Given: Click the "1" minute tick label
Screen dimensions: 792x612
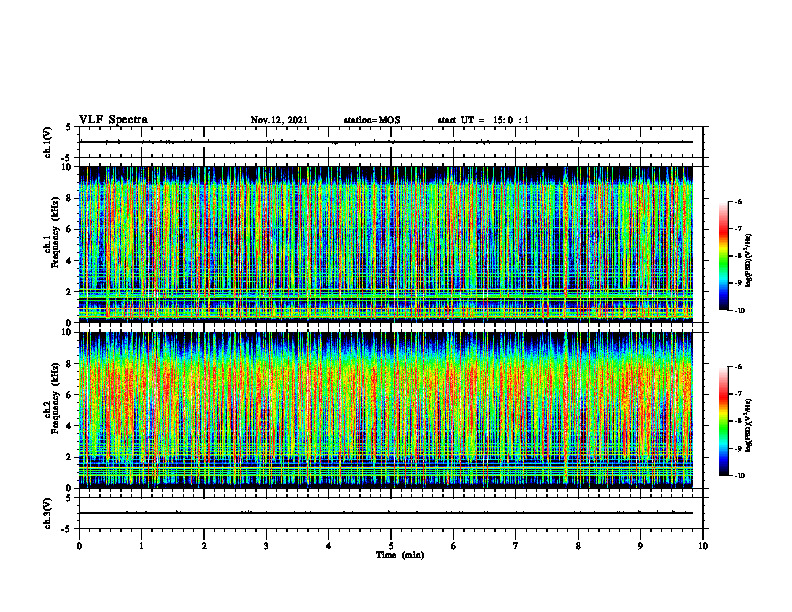Looking at the screenshot, I should [x=141, y=546].
